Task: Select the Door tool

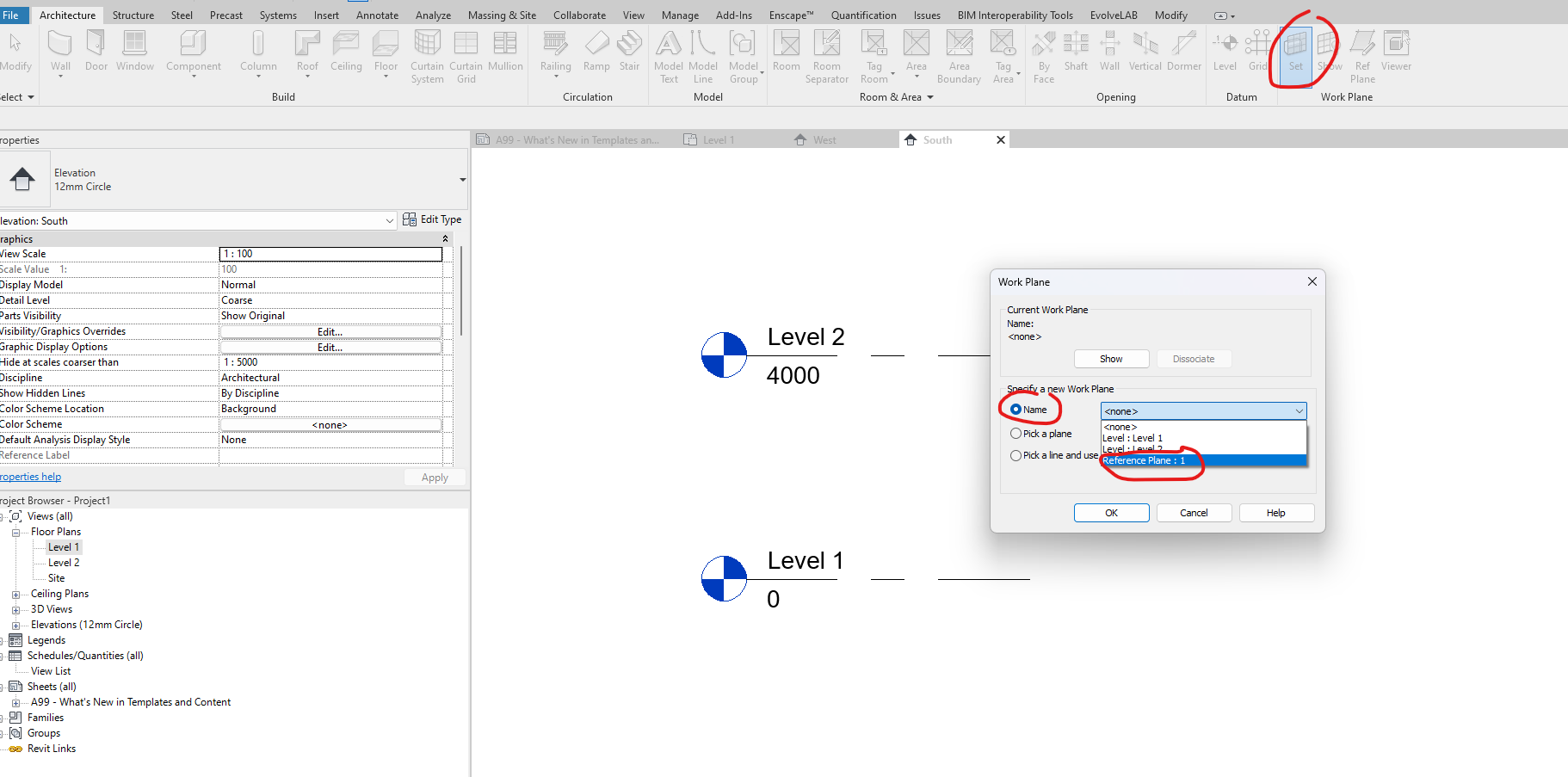Action: [96, 51]
